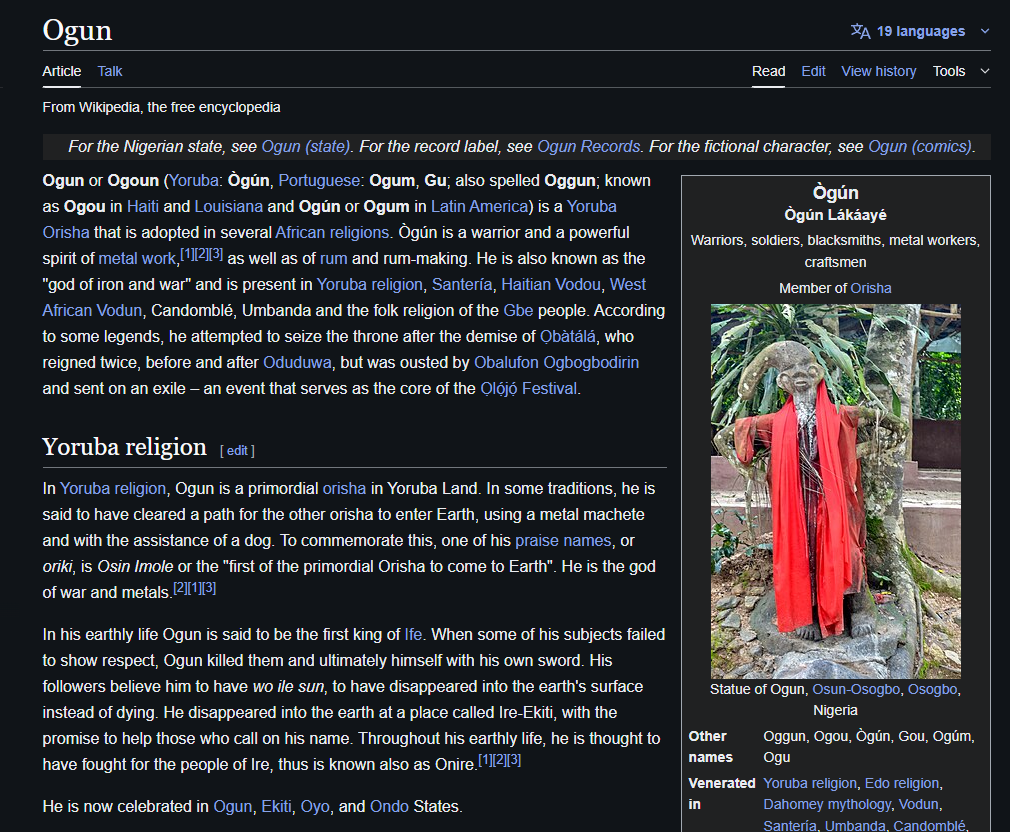Open the Orisha link in infobox
Screen dimensions: 1010x832
[x=870, y=288]
